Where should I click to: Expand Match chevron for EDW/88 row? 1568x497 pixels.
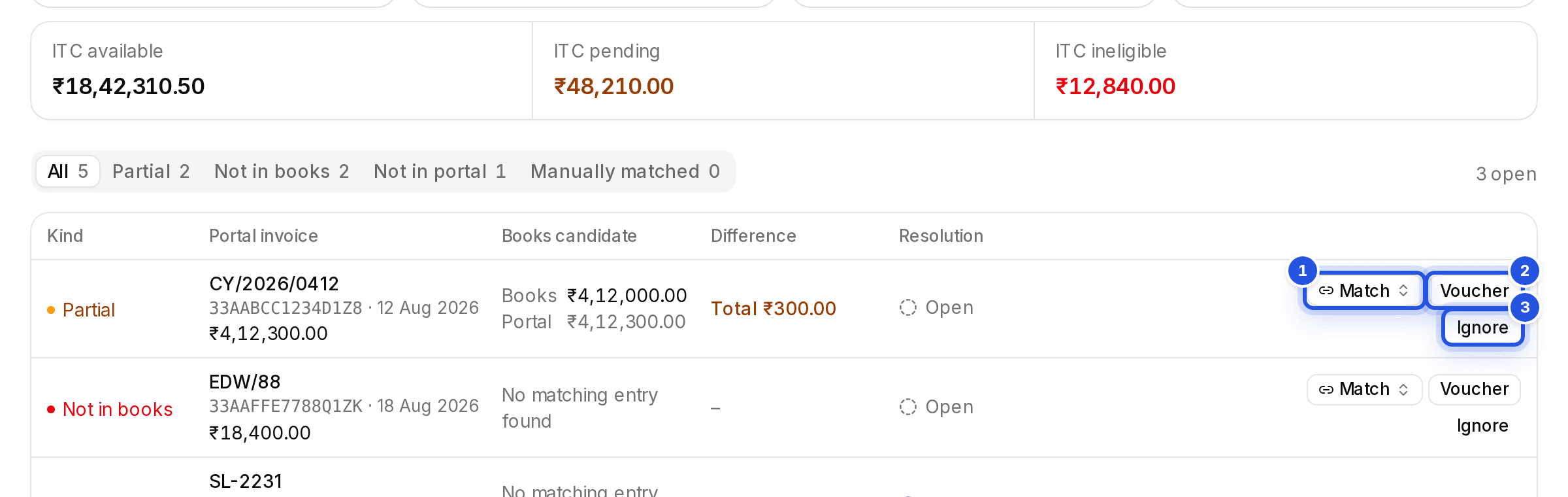[1403, 390]
